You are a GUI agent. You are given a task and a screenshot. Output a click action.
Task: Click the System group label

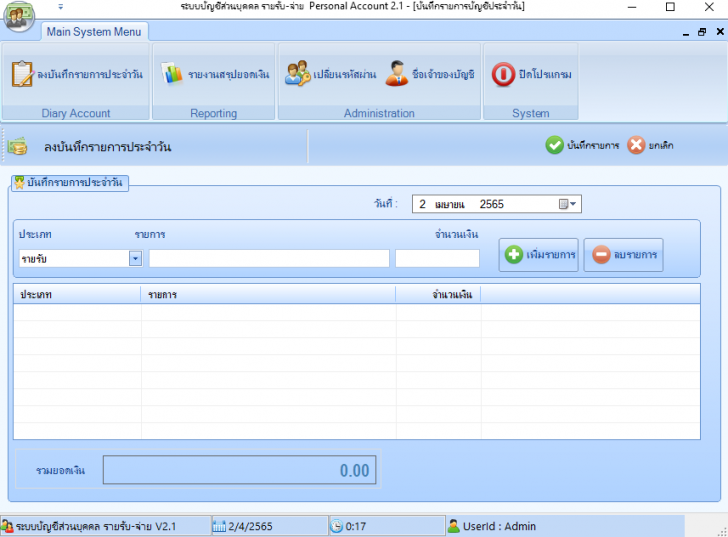click(531, 113)
